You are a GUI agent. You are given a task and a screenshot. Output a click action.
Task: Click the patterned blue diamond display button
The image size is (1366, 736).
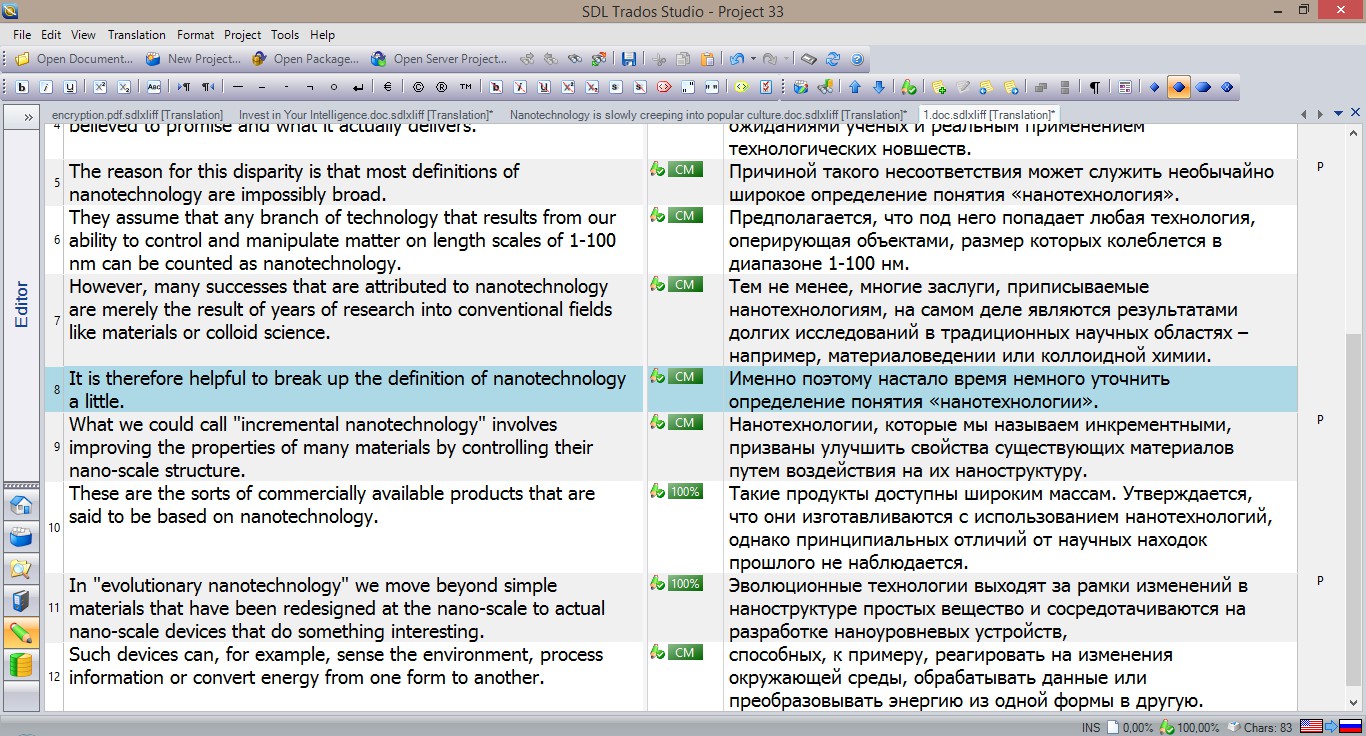tap(1227, 87)
